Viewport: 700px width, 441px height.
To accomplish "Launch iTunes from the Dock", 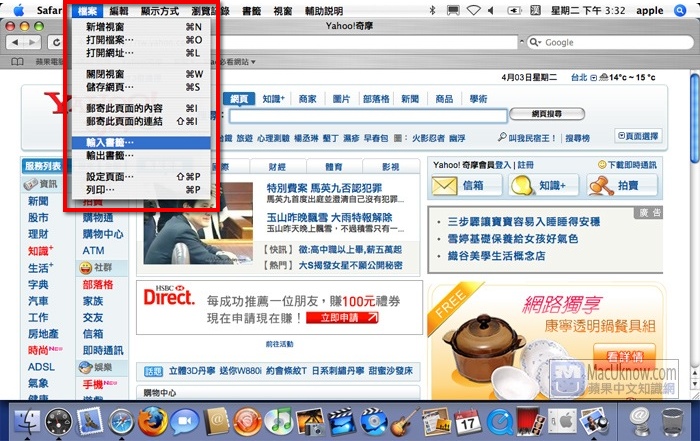I will (x=279, y=422).
